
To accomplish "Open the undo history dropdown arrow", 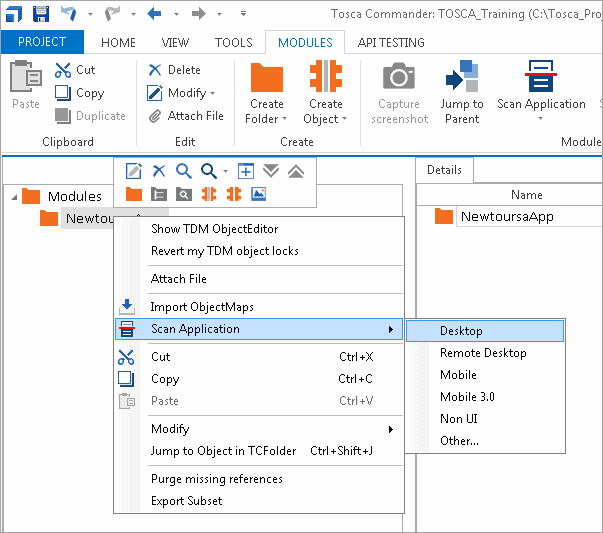I will pos(90,14).
